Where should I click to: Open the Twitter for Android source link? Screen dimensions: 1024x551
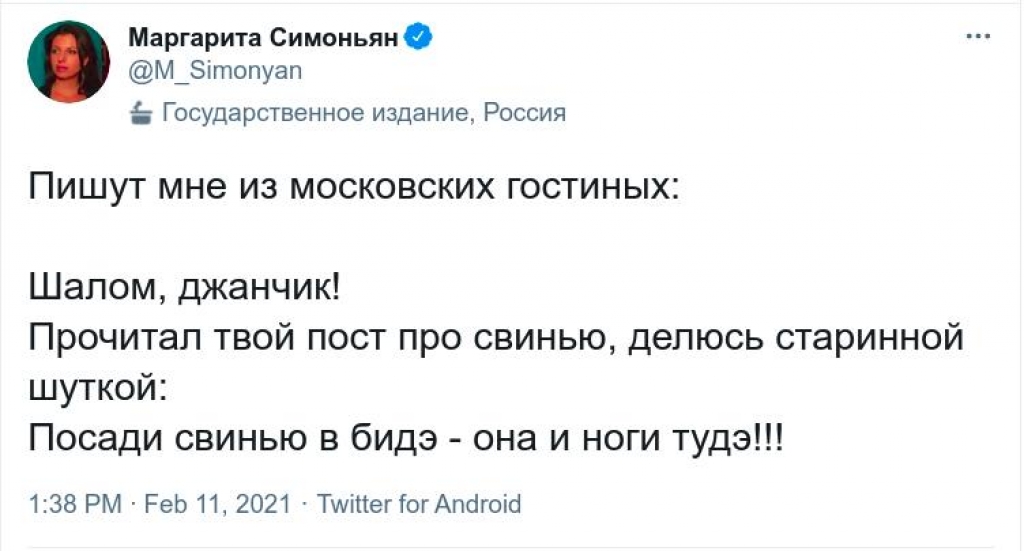coord(419,504)
